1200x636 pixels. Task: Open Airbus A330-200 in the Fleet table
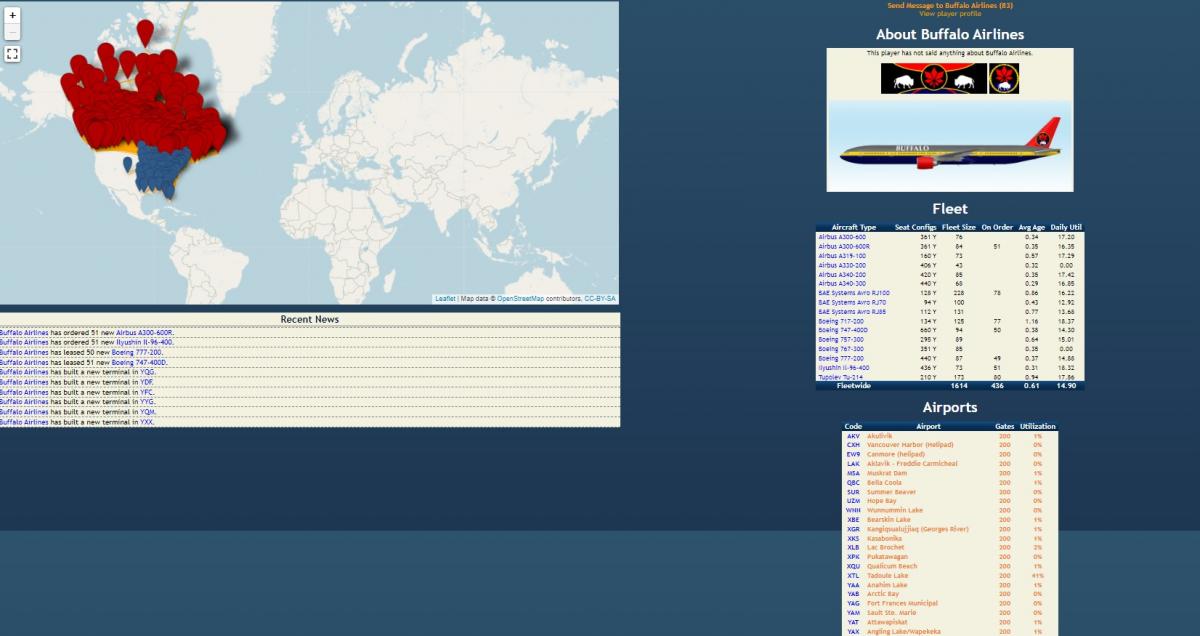click(842, 265)
